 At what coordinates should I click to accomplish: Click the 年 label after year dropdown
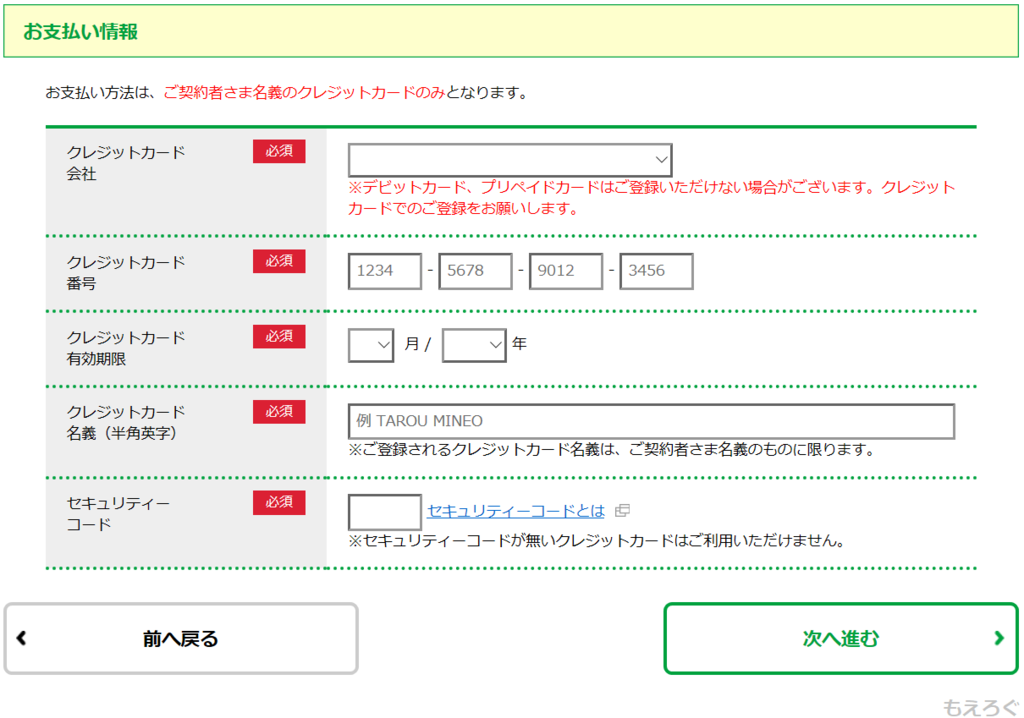point(519,344)
